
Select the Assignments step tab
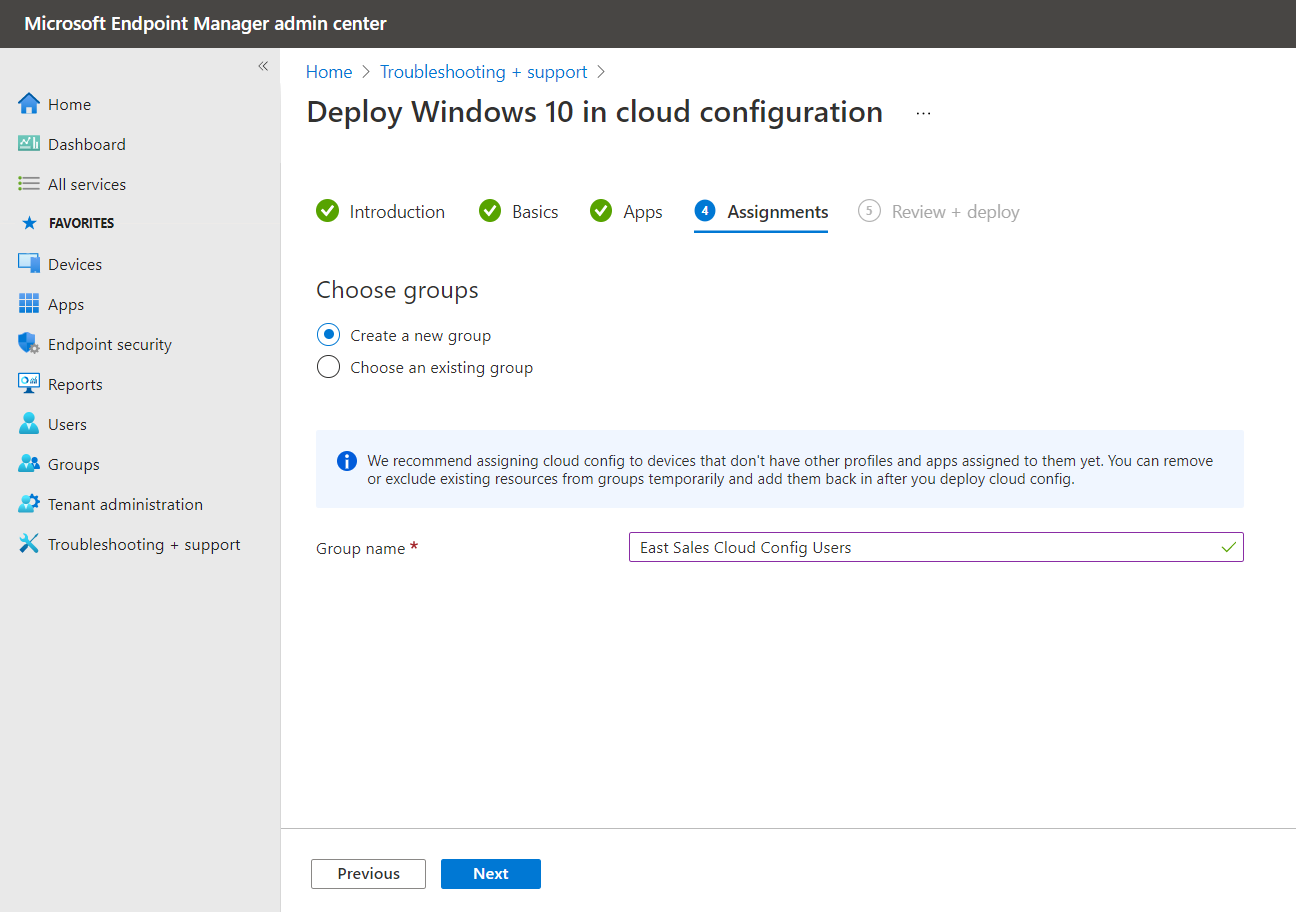pyautogui.click(x=761, y=212)
